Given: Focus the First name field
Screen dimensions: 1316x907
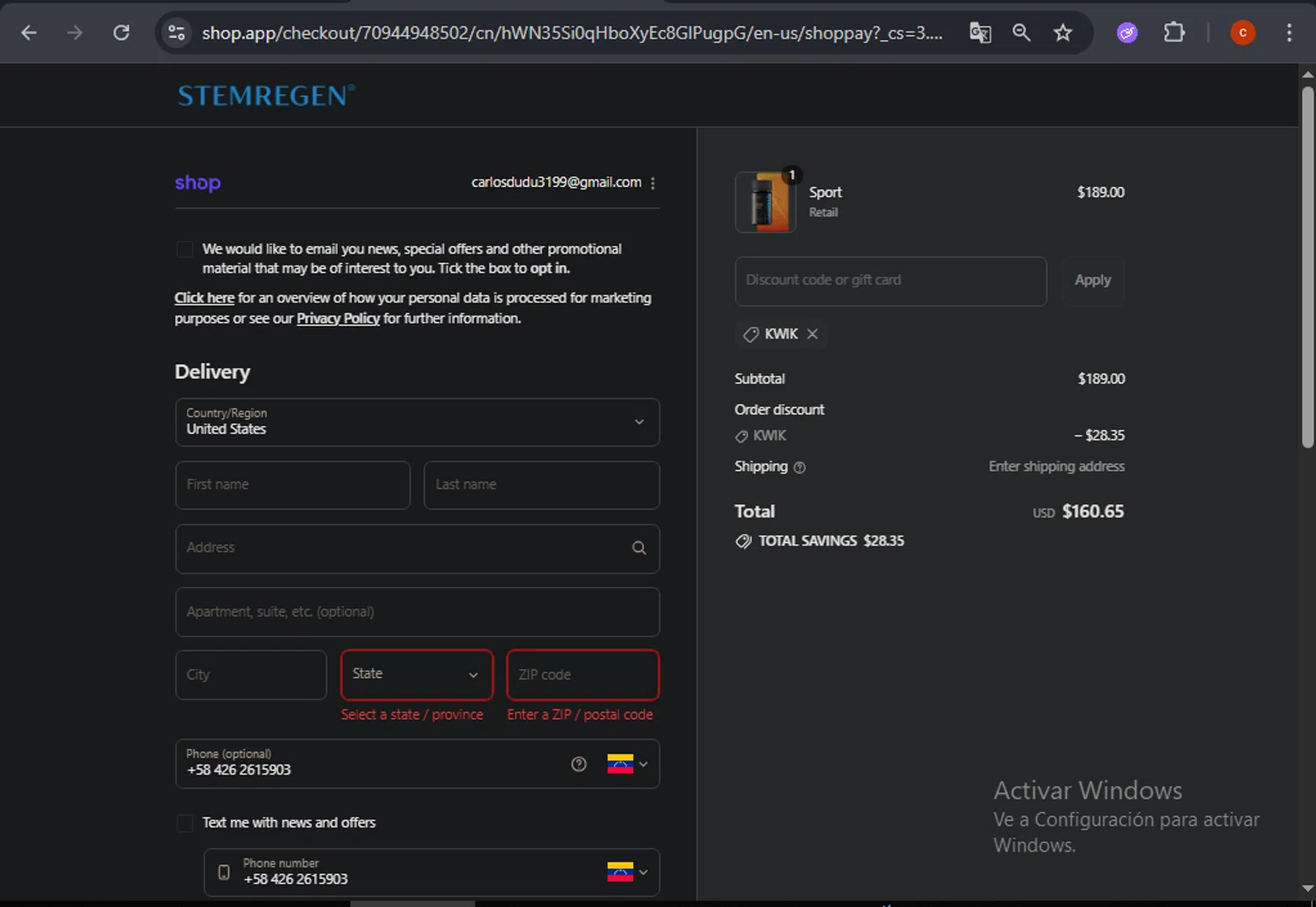Looking at the screenshot, I should coord(293,485).
